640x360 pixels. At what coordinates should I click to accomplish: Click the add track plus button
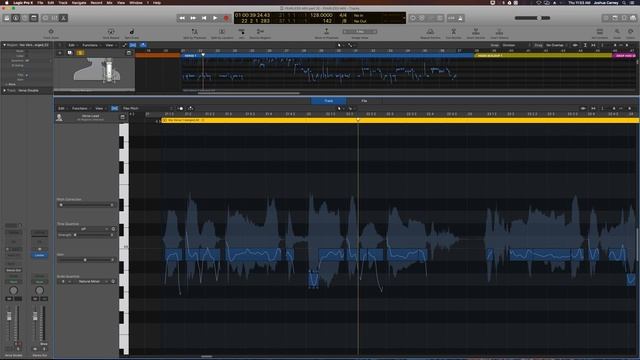coord(60,53)
